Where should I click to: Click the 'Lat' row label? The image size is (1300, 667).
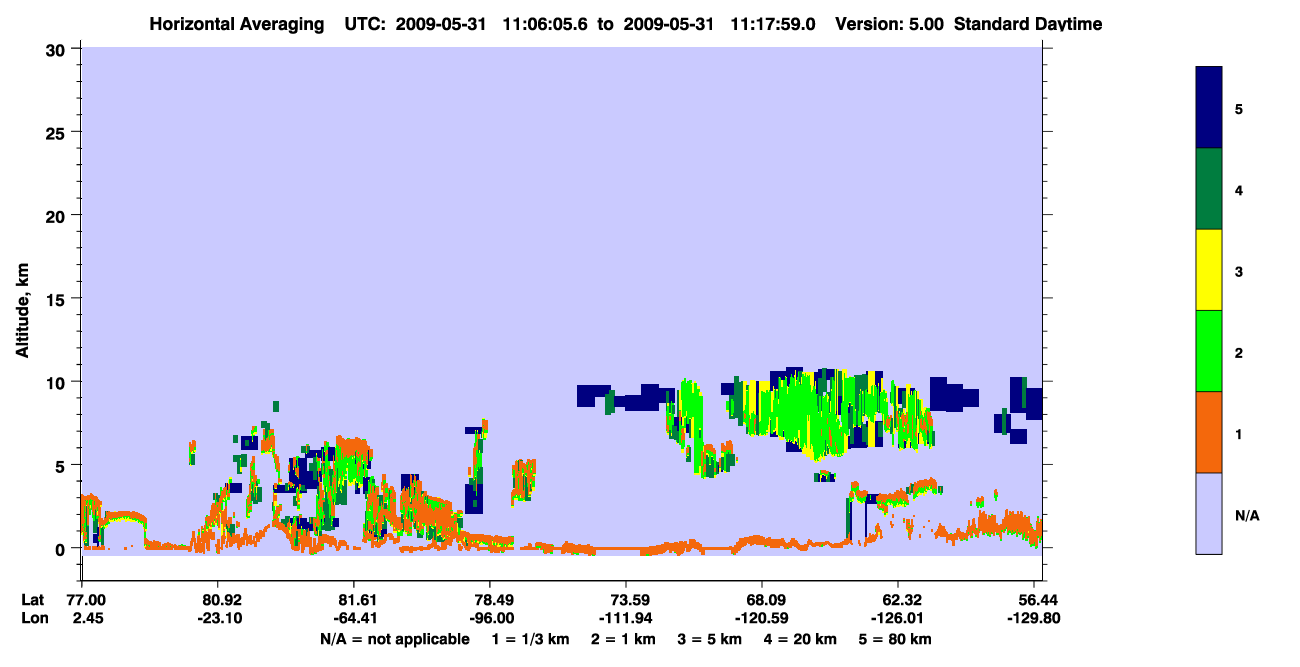pyautogui.click(x=33, y=600)
